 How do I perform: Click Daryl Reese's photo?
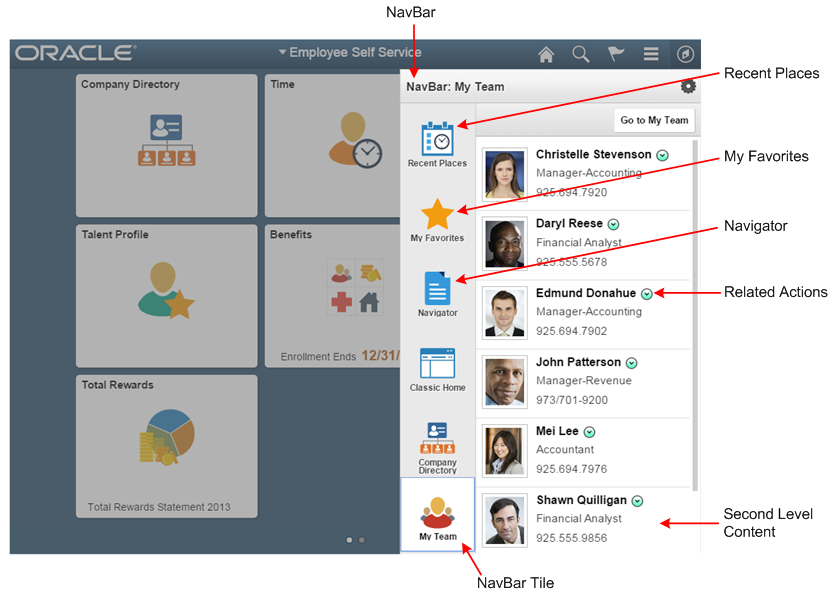[x=505, y=243]
